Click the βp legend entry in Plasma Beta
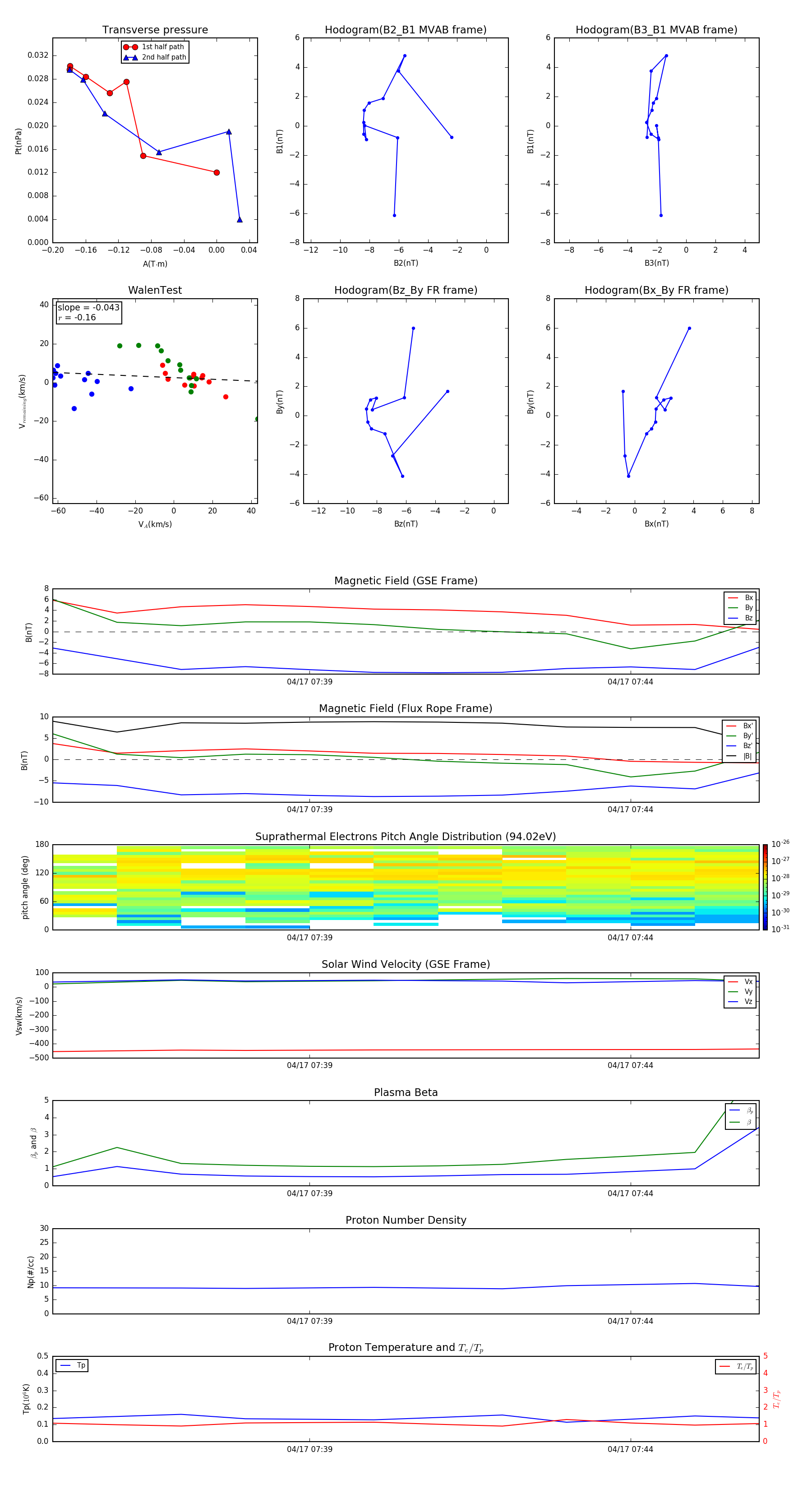812x1489 pixels. click(x=741, y=1110)
